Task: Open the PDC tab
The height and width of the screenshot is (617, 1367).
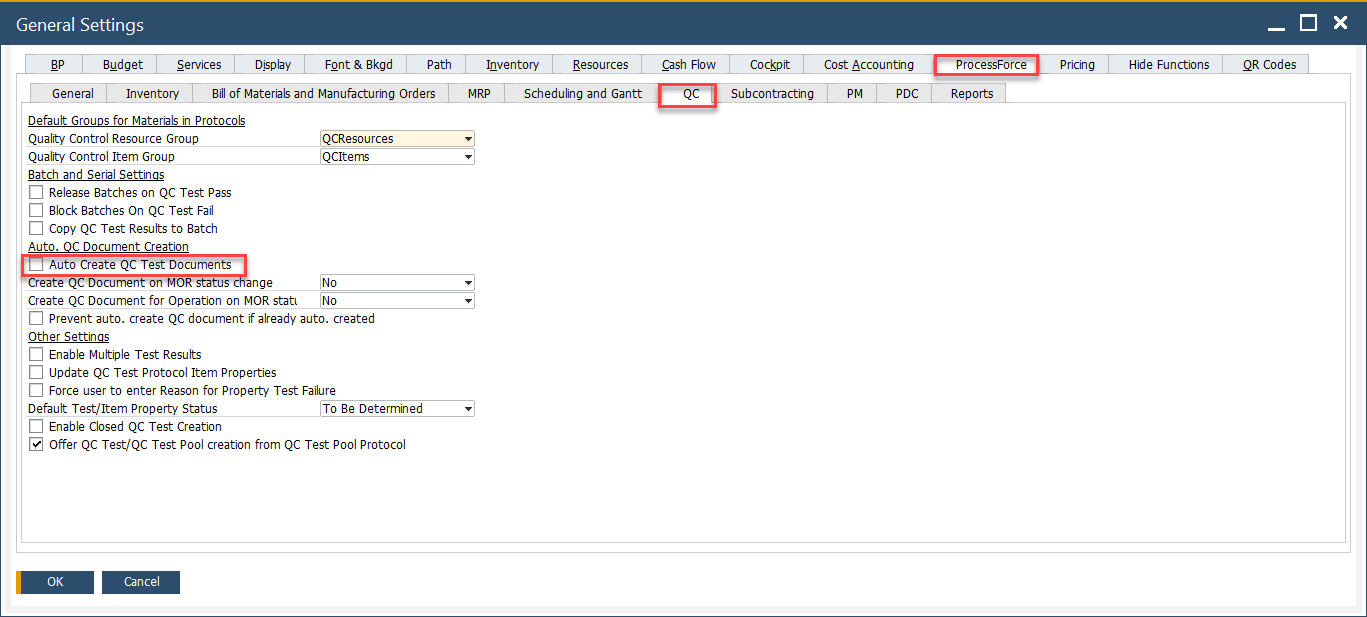Action: 904,93
